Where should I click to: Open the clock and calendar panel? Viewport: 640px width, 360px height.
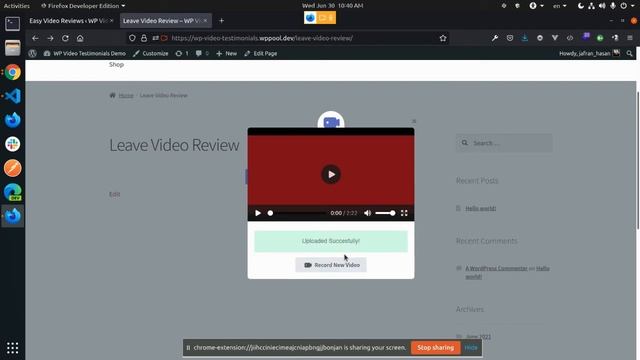point(332,6)
